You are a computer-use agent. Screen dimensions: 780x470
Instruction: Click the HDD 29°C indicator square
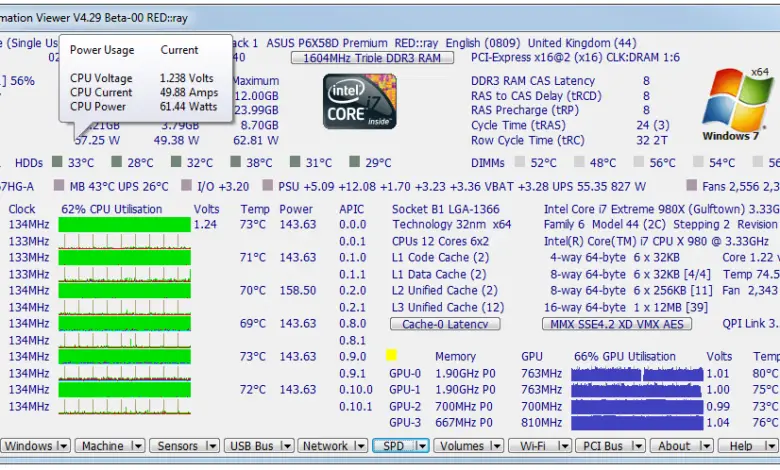click(355, 162)
